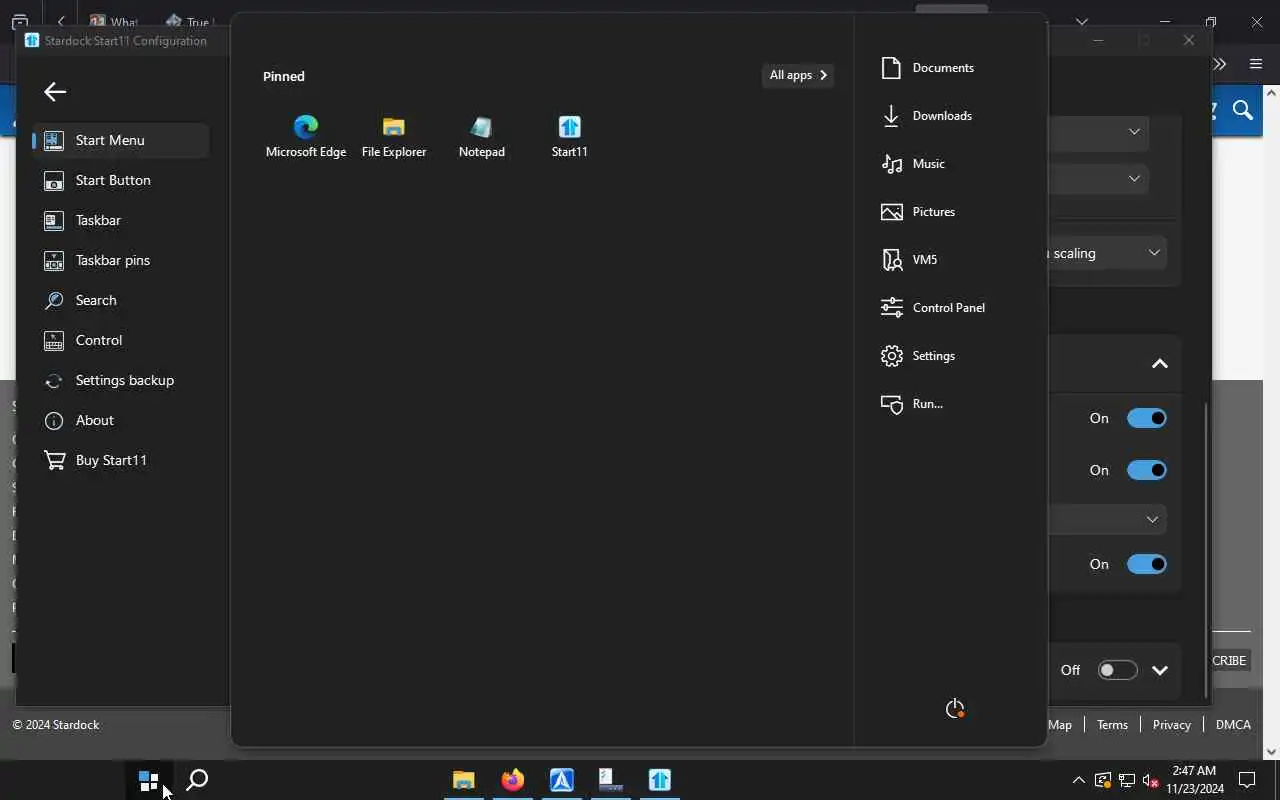Open File Explorer from the taskbar
Screen dimensions: 1280x800
pos(464,780)
